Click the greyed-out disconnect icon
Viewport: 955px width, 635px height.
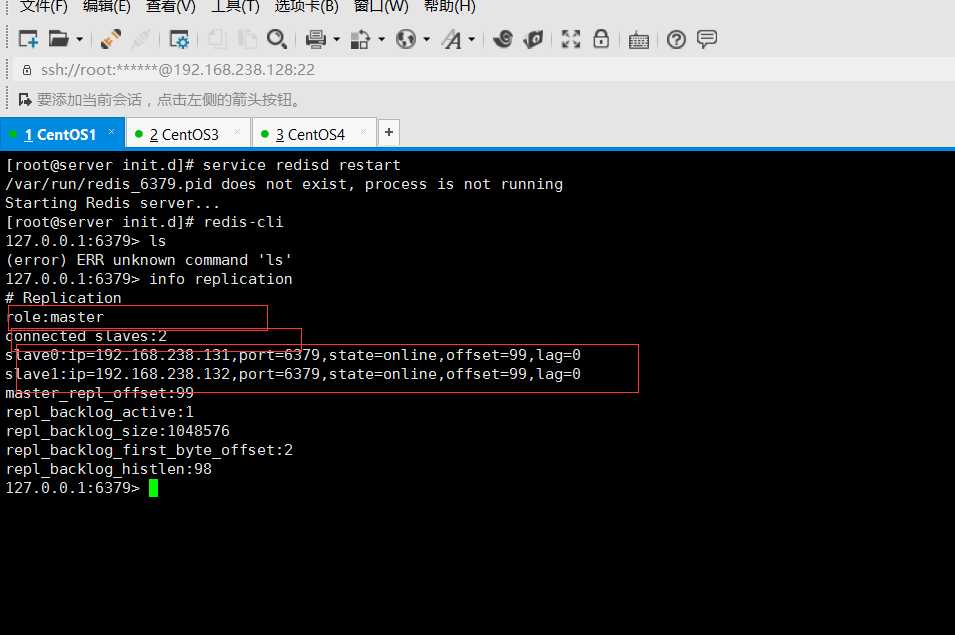(141, 40)
